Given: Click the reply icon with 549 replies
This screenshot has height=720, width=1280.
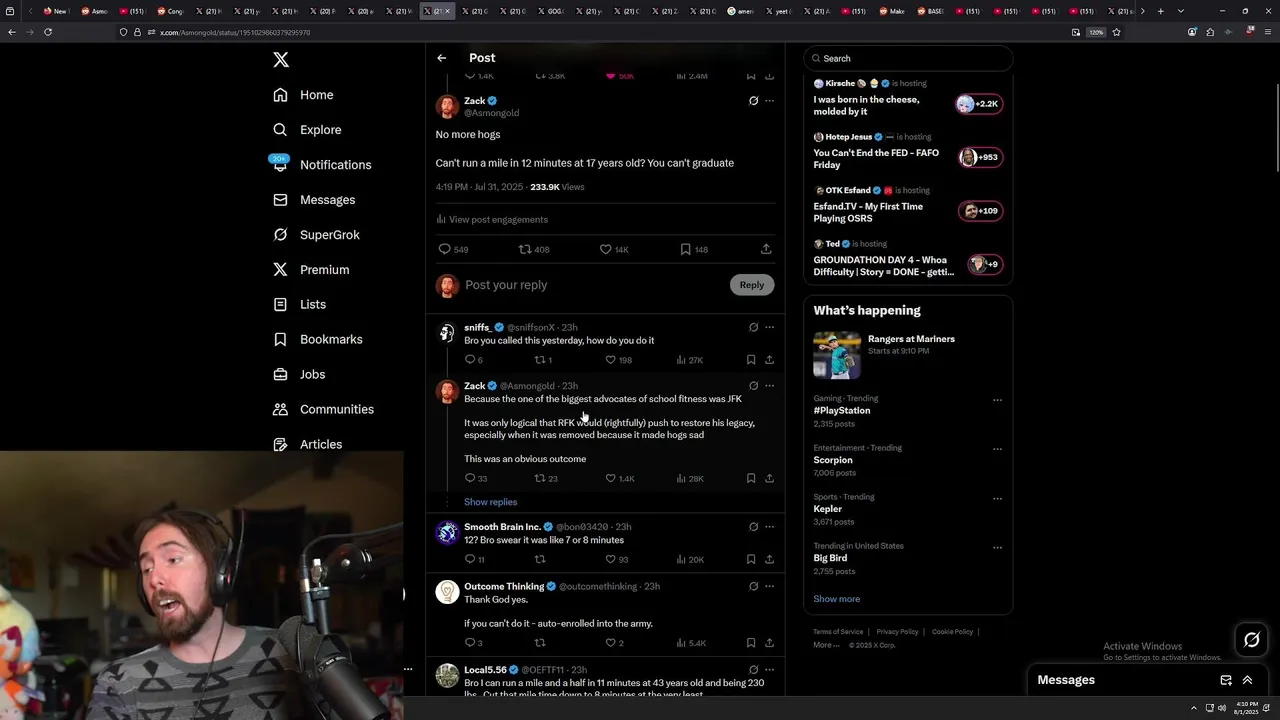Looking at the screenshot, I should coord(445,249).
